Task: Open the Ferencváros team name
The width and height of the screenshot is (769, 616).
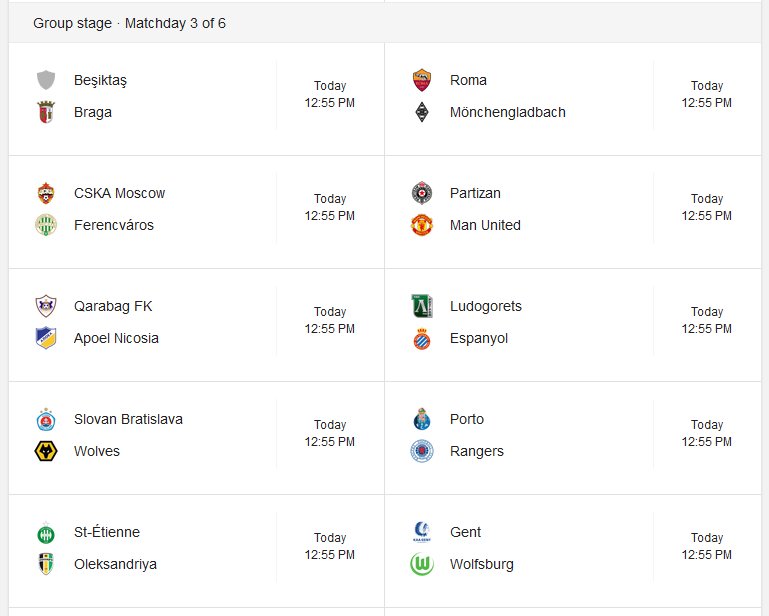Action: pos(114,225)
